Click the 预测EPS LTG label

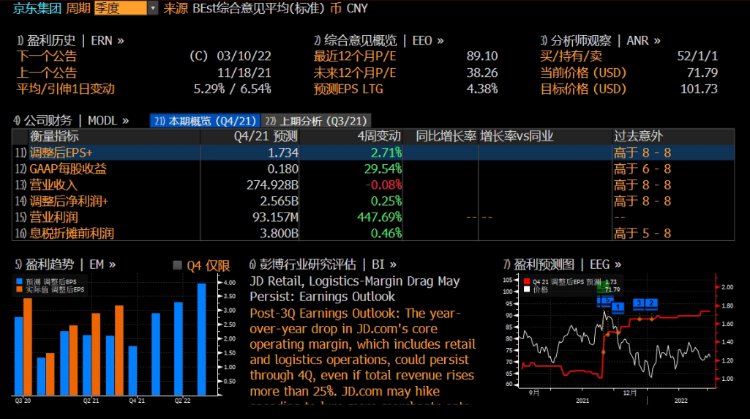tap(349, 89)
